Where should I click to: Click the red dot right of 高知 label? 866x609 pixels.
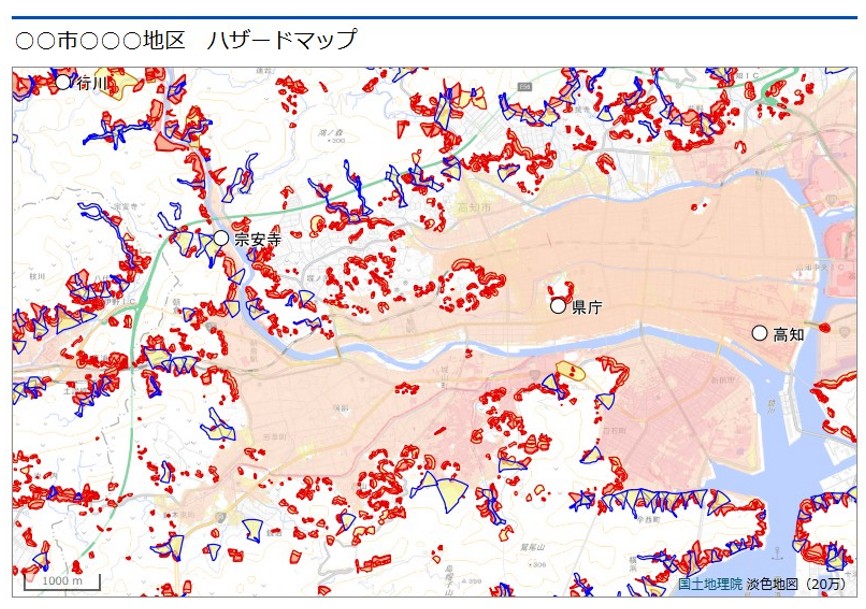(x=825, y=327)
